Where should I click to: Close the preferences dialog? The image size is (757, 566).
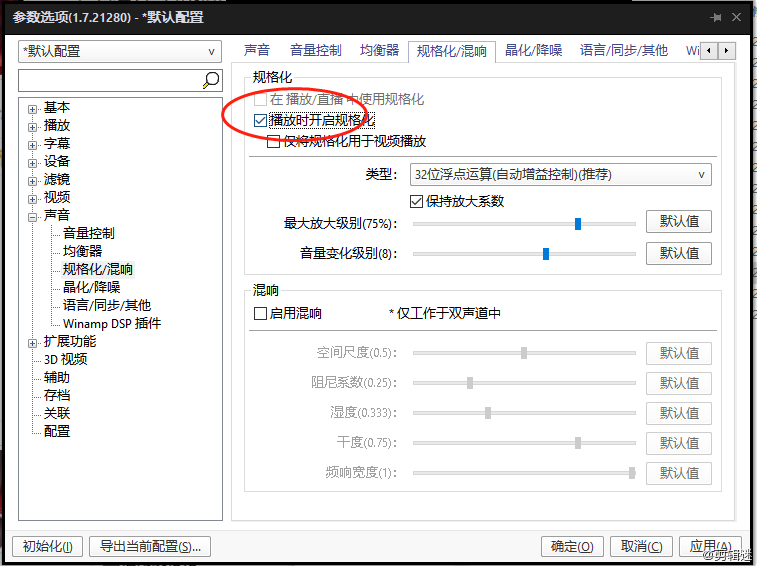tap(736, 17)
